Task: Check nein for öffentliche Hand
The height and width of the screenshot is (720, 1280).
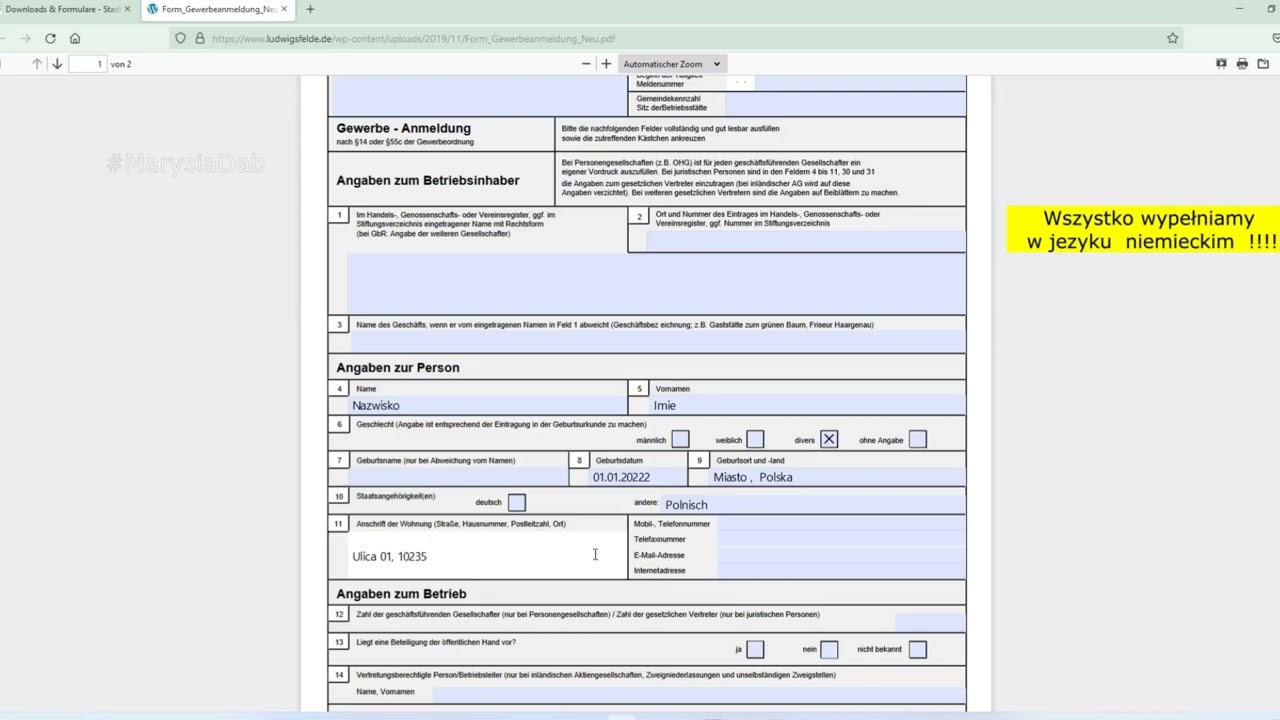Action: click(829, 650)
